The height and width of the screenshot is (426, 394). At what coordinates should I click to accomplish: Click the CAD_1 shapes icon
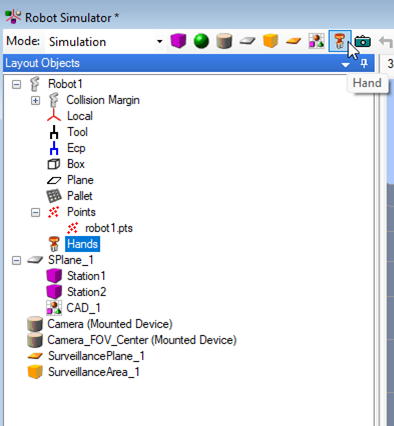click(54, 308)
